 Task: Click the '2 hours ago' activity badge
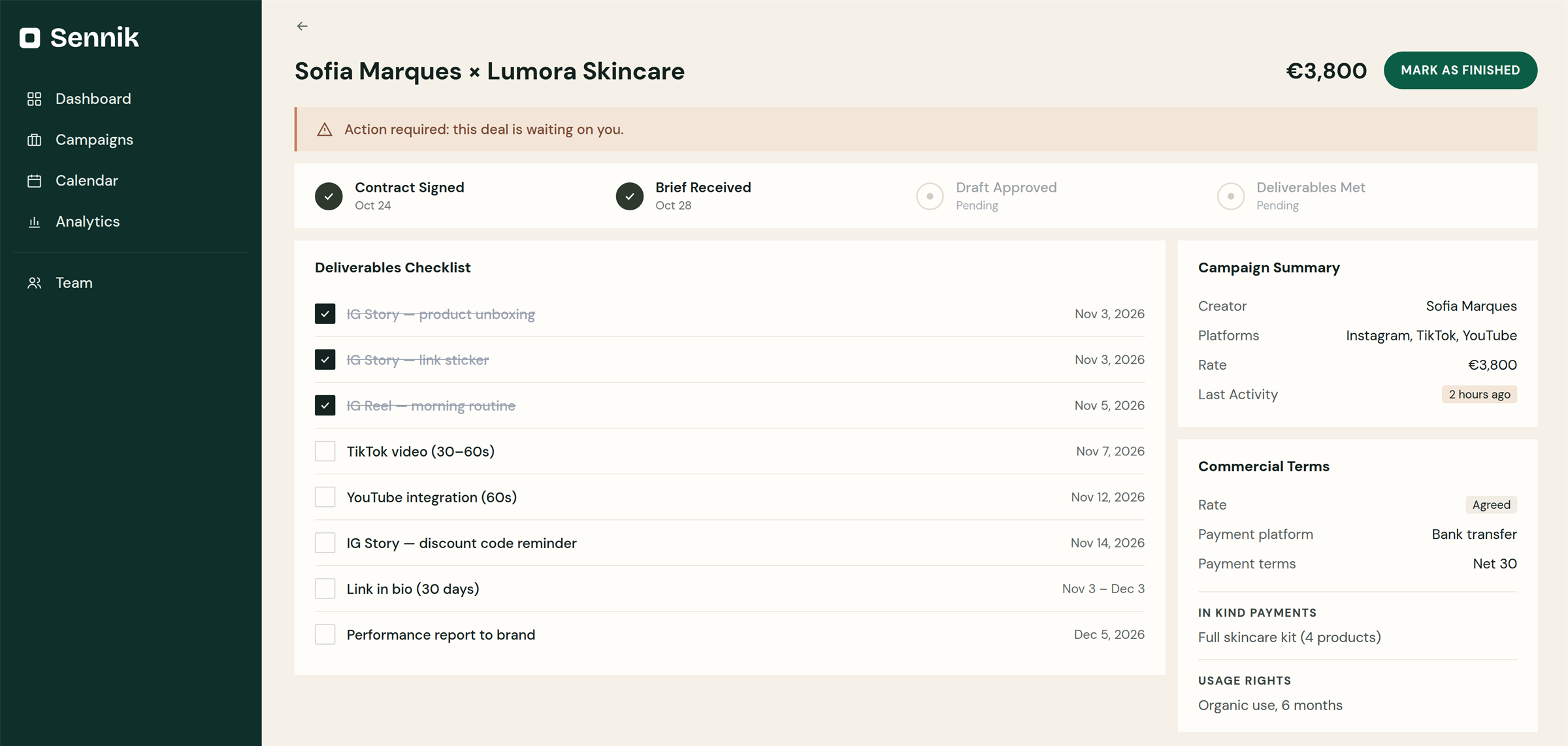(1479, 394)
